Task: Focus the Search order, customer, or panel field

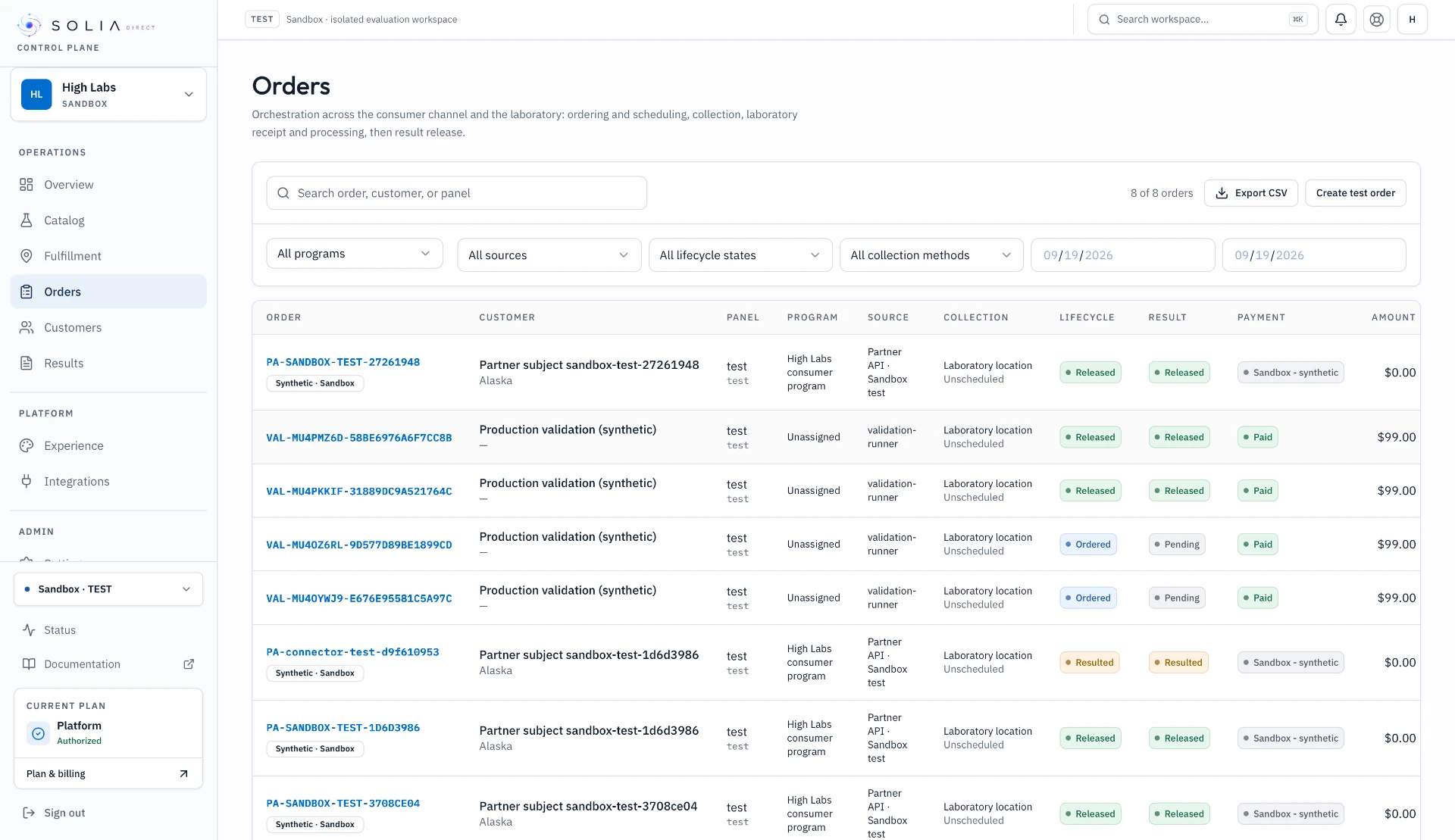Action: pyautogui.click(x=456, y=193)
